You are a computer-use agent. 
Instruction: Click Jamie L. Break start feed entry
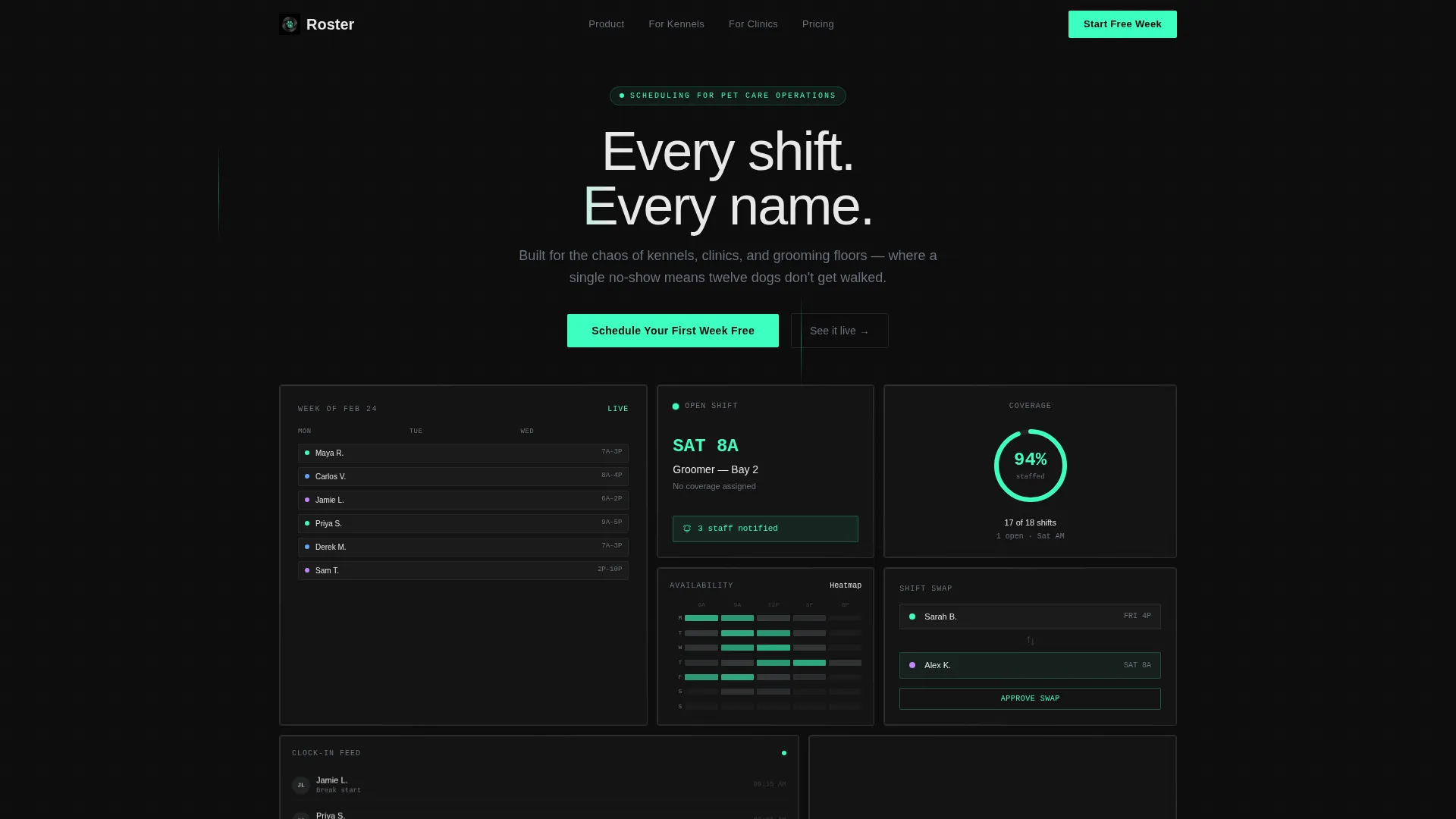click(x=538, y=785)
